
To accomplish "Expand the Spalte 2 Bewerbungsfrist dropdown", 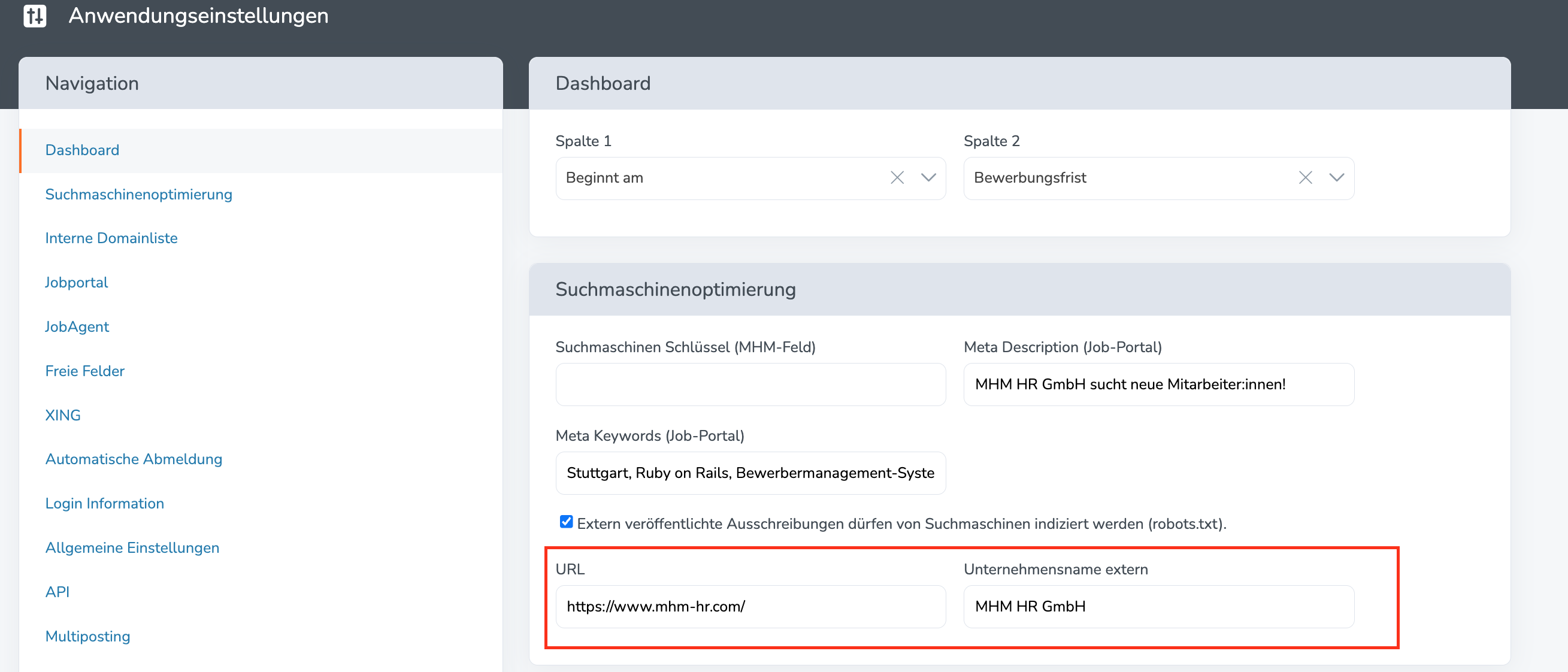I will 1337,178.
